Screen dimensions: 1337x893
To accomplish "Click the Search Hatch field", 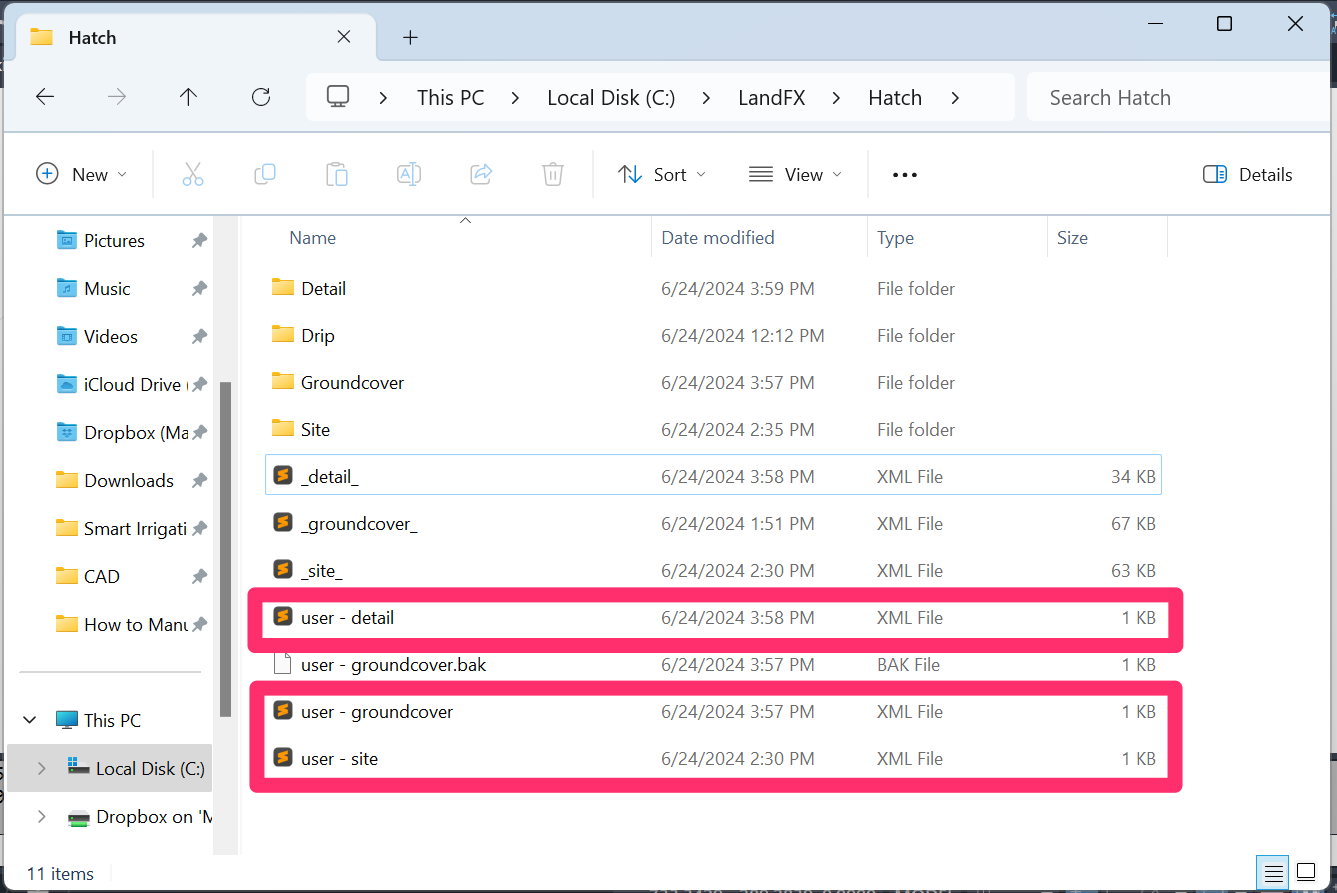I will click(1170, 97).
